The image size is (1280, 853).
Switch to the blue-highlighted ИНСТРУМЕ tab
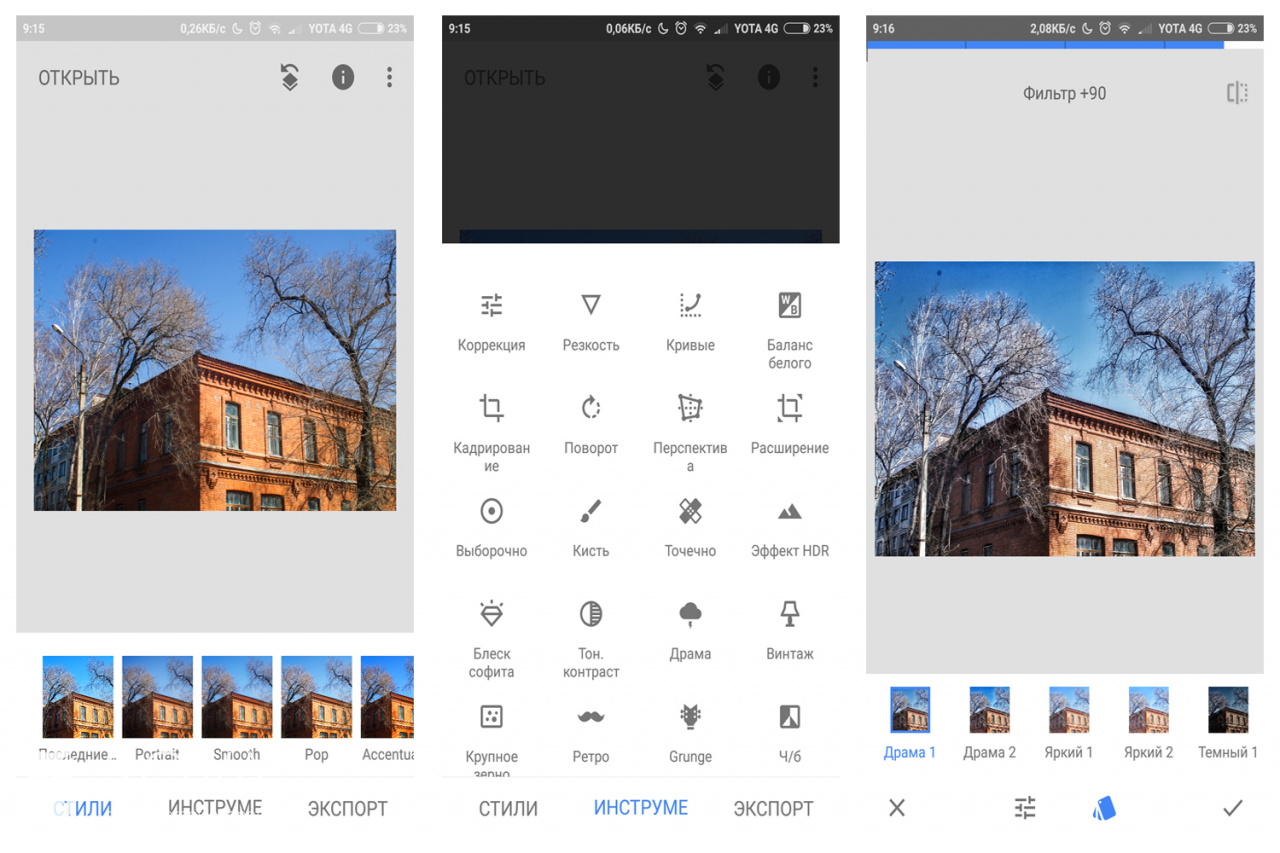tap(640, 808)
